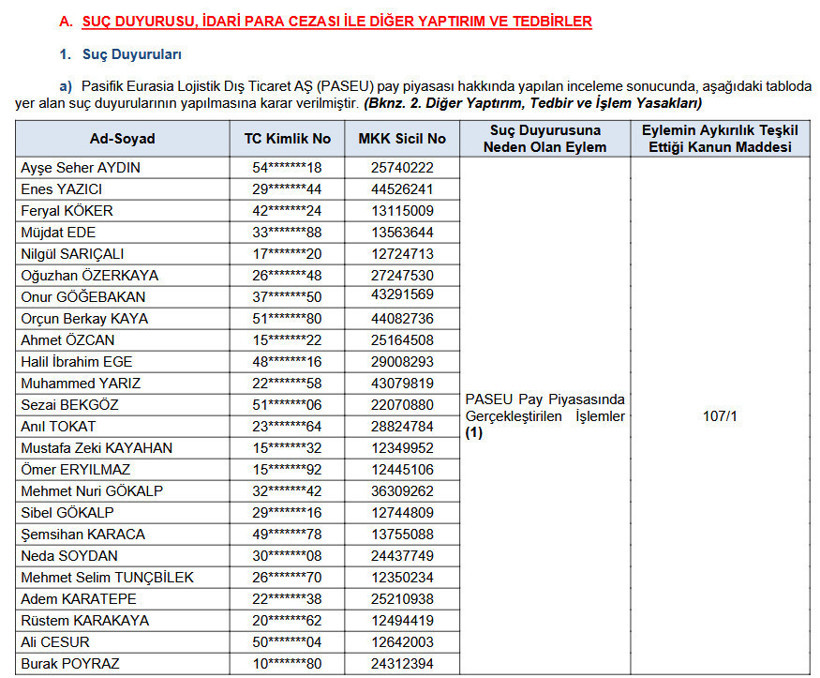
Task: Select the name 'Halil İbrahim EGE'
Action: pyautogui.click(x=76, y=362)
